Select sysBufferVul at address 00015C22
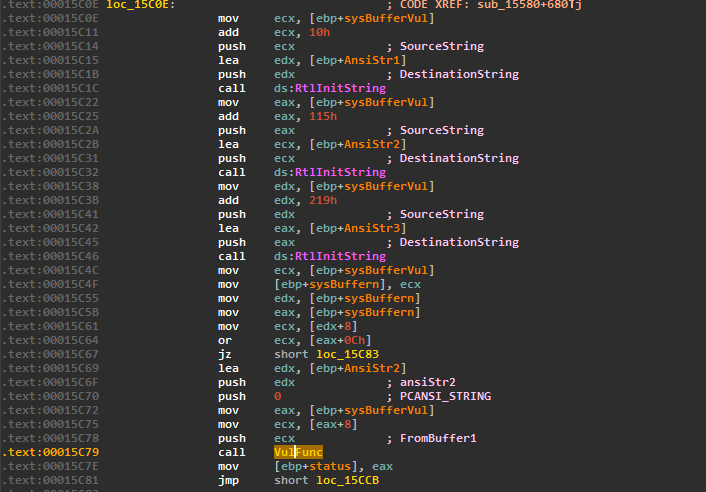 tap(386, 102)
